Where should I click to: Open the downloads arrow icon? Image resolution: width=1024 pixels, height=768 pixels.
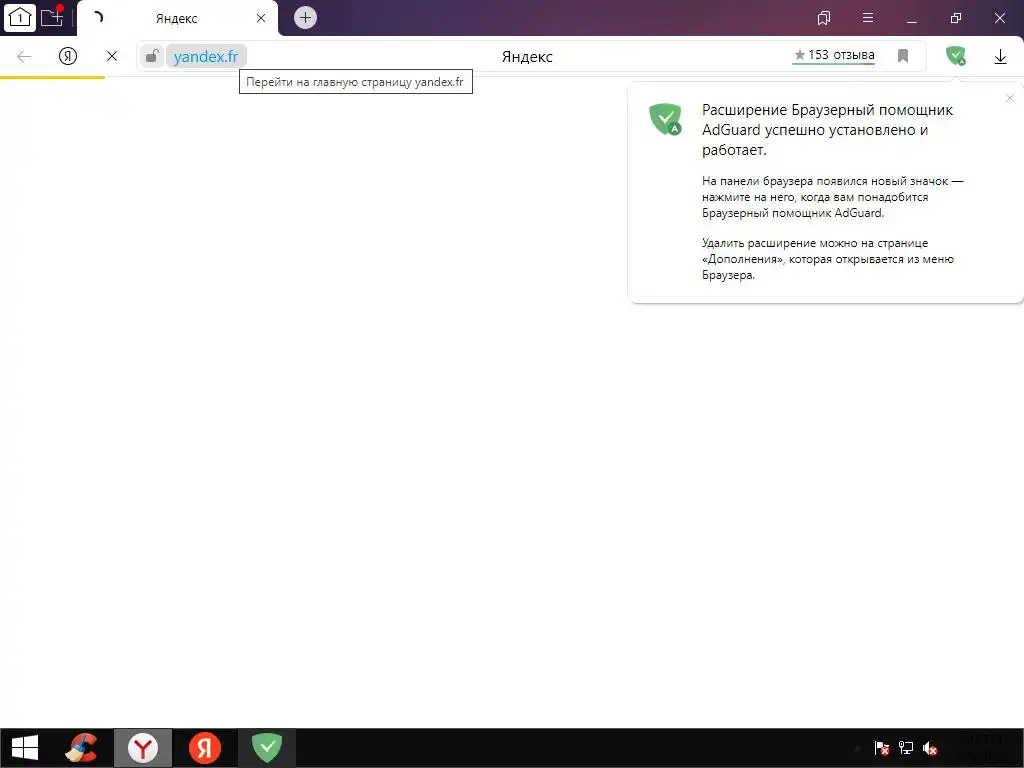1000,57
